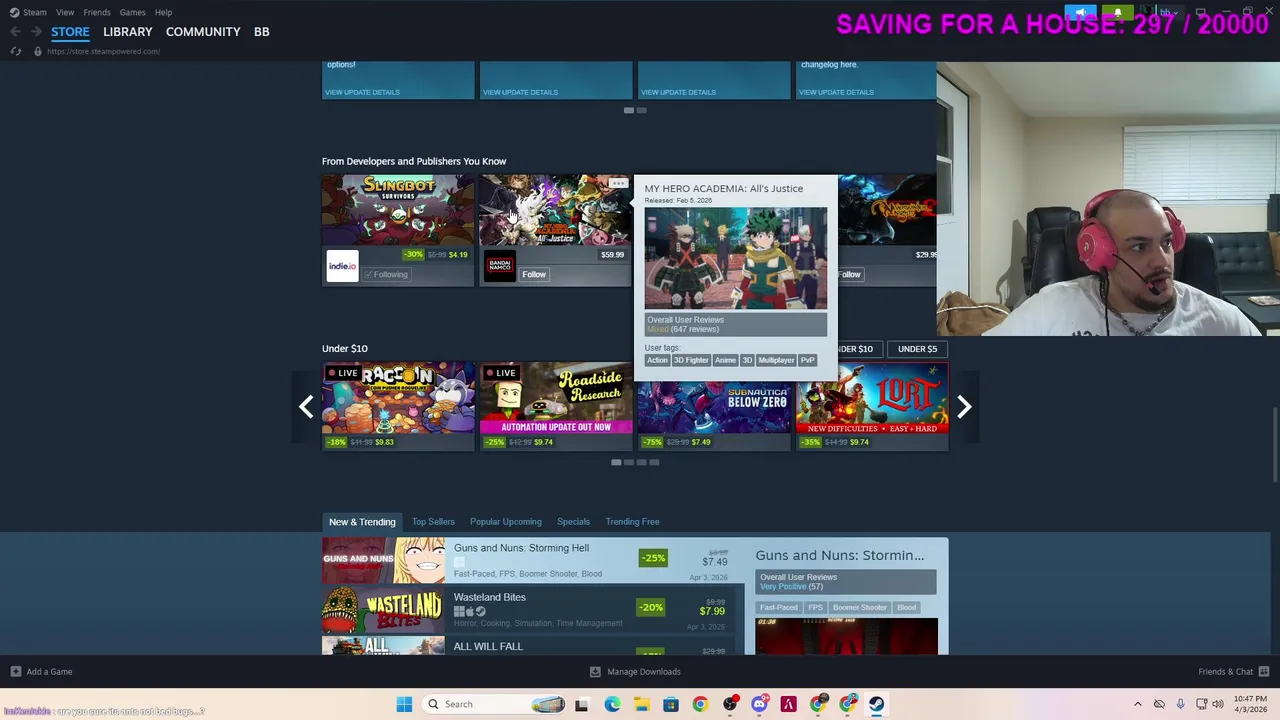This screenshot has width=1280, height=720.
Task: Select the New & Trending tab
Action: [x=362, y=522]
